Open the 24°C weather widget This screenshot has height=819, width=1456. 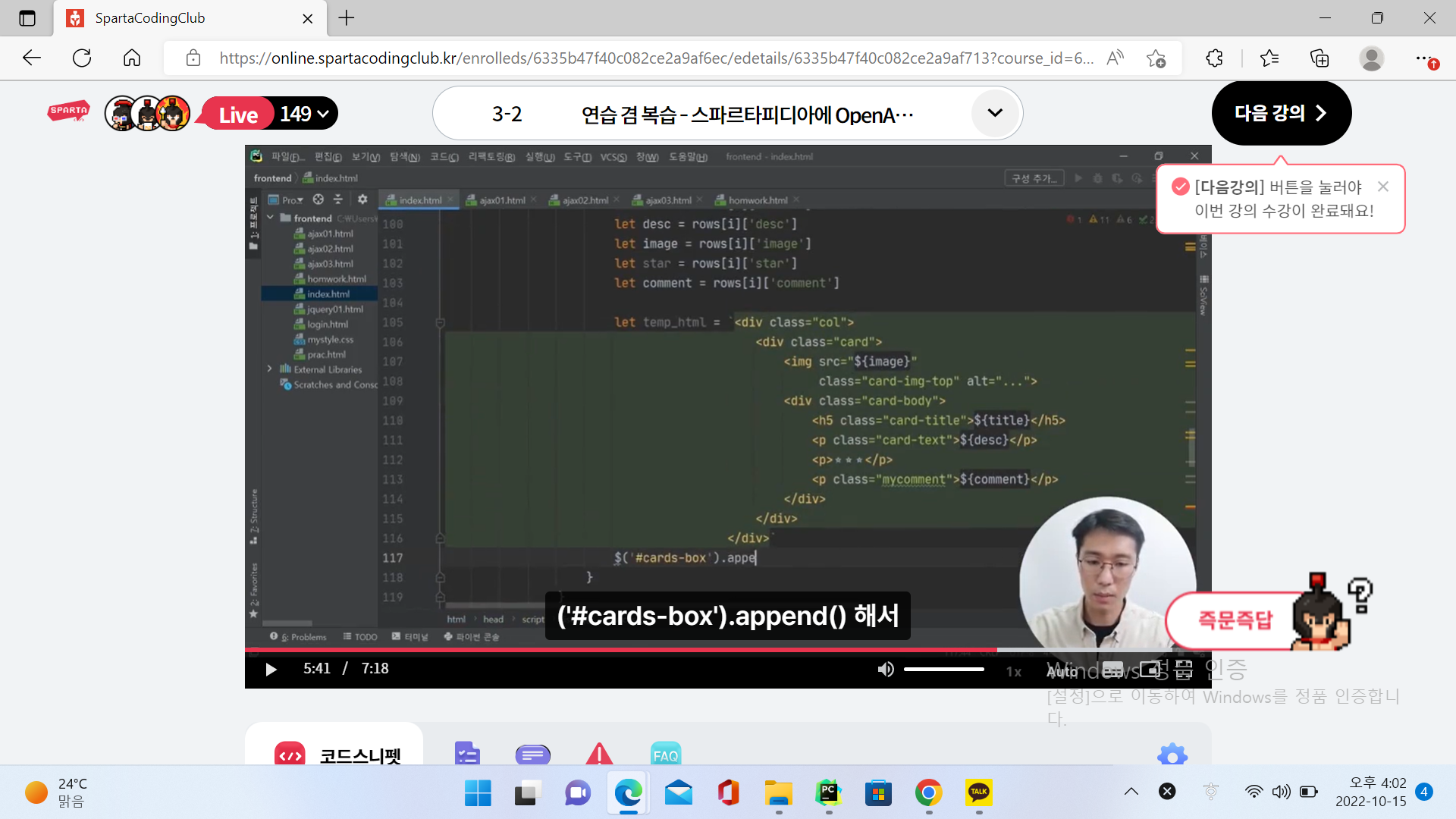(57, 792)
